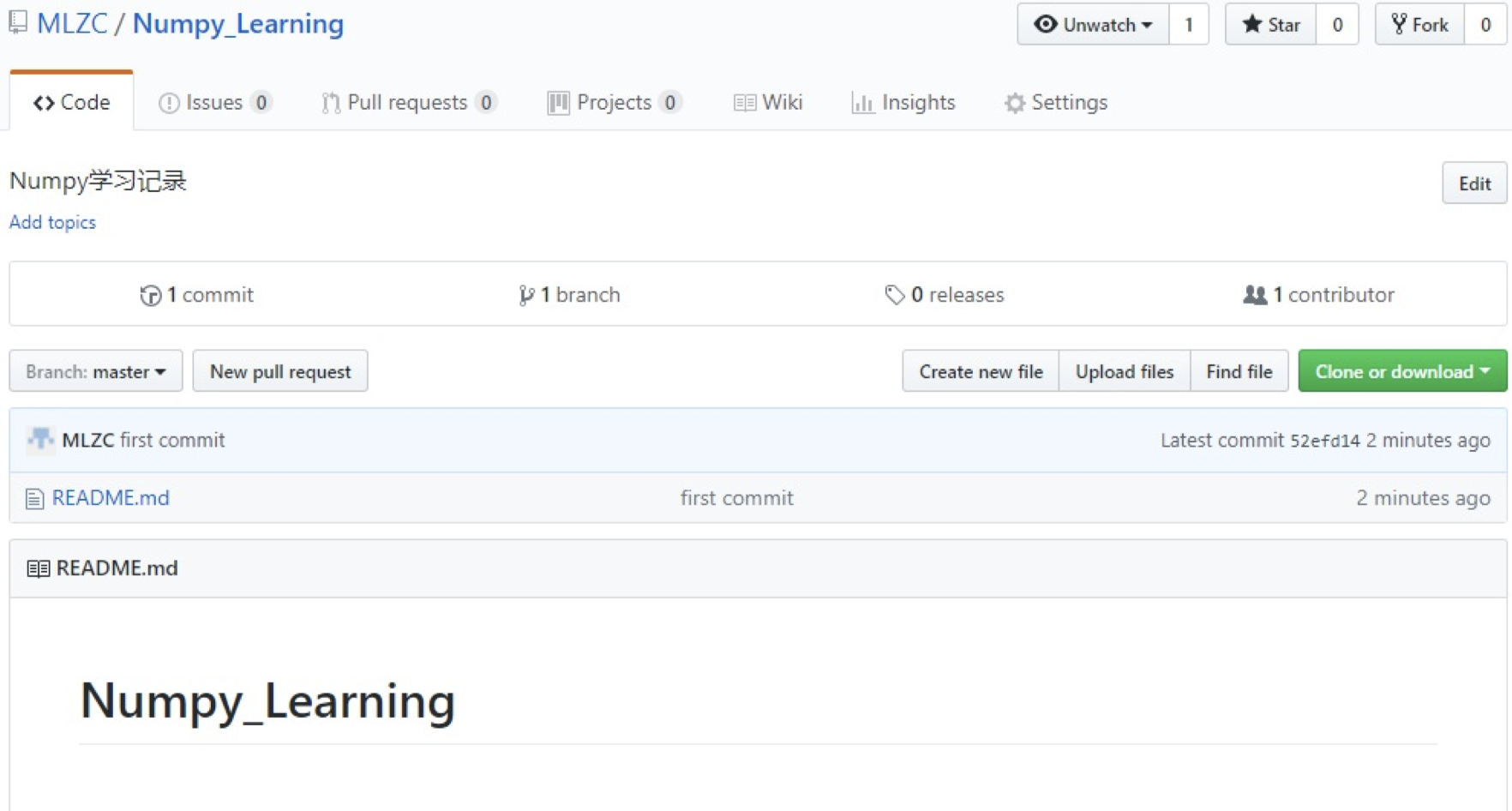Image resolution: width=1512 pixels, height=811 pixels.
Task: Open the Wiki tab
Action: click(768, 102)
